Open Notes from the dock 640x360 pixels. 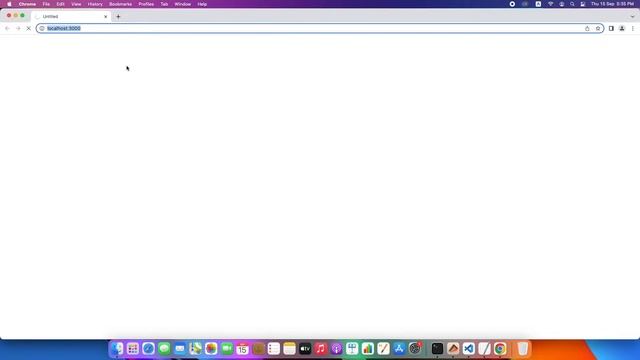click(x=289, y=349)
